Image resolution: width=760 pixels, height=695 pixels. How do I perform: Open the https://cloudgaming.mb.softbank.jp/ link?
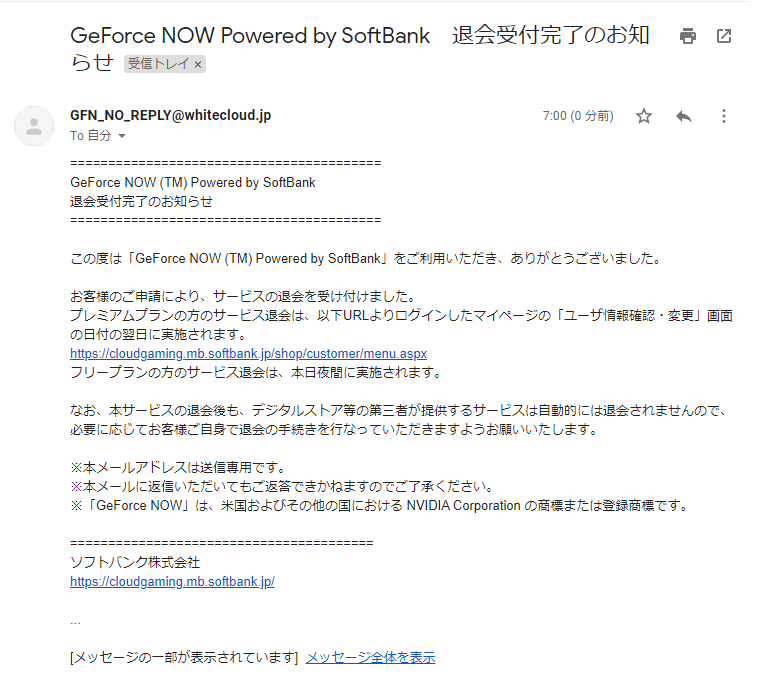click(173, 582)
